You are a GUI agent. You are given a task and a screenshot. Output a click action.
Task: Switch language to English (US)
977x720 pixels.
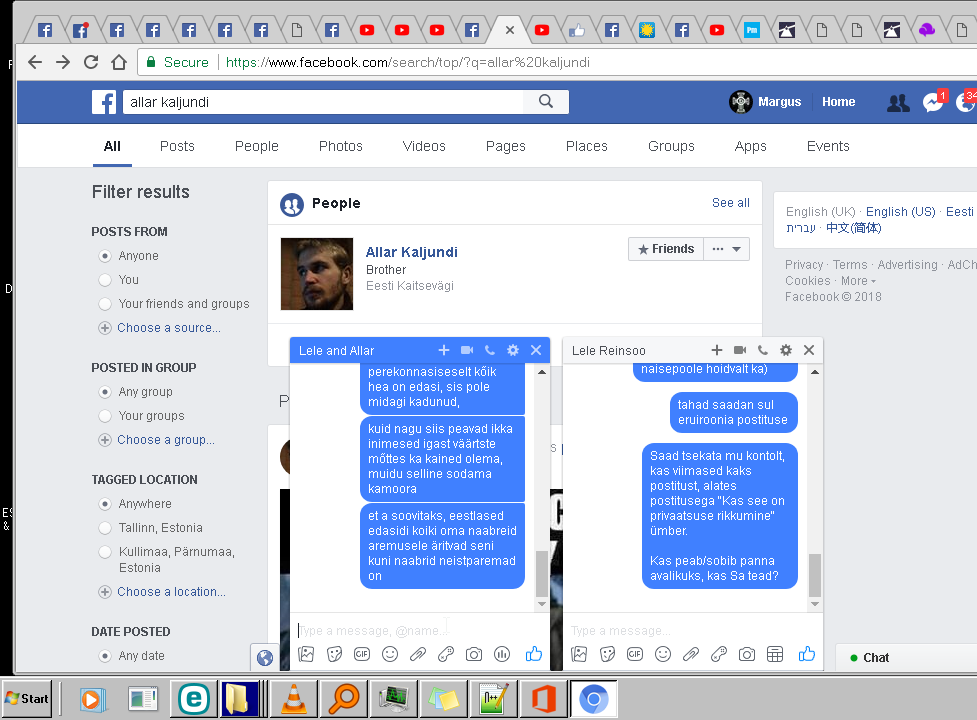pyautogui.click(x=900, y=212)
